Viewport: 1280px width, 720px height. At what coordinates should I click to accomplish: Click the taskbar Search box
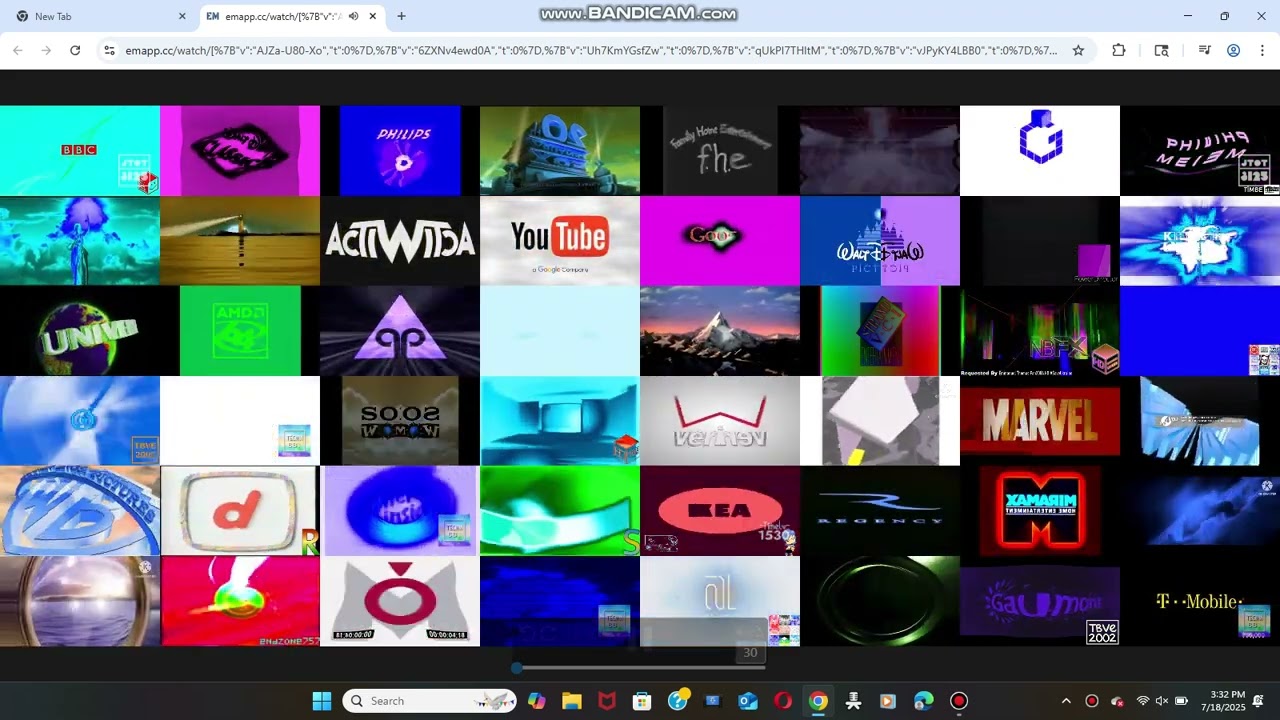point(428,701)
